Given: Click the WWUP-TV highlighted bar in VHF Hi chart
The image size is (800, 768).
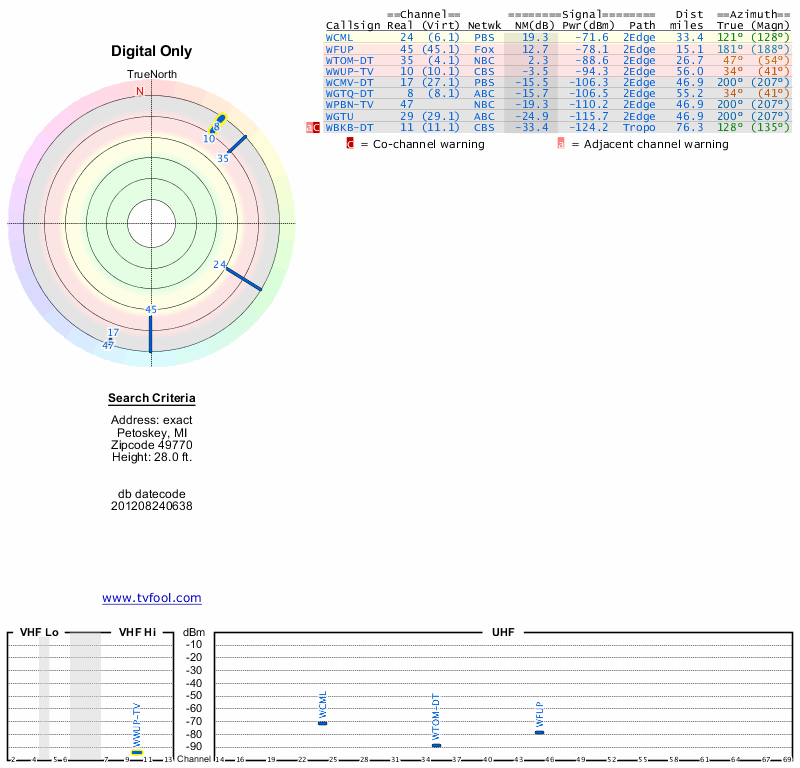Looking at the screenshot, I should click(x=137, y=751).
